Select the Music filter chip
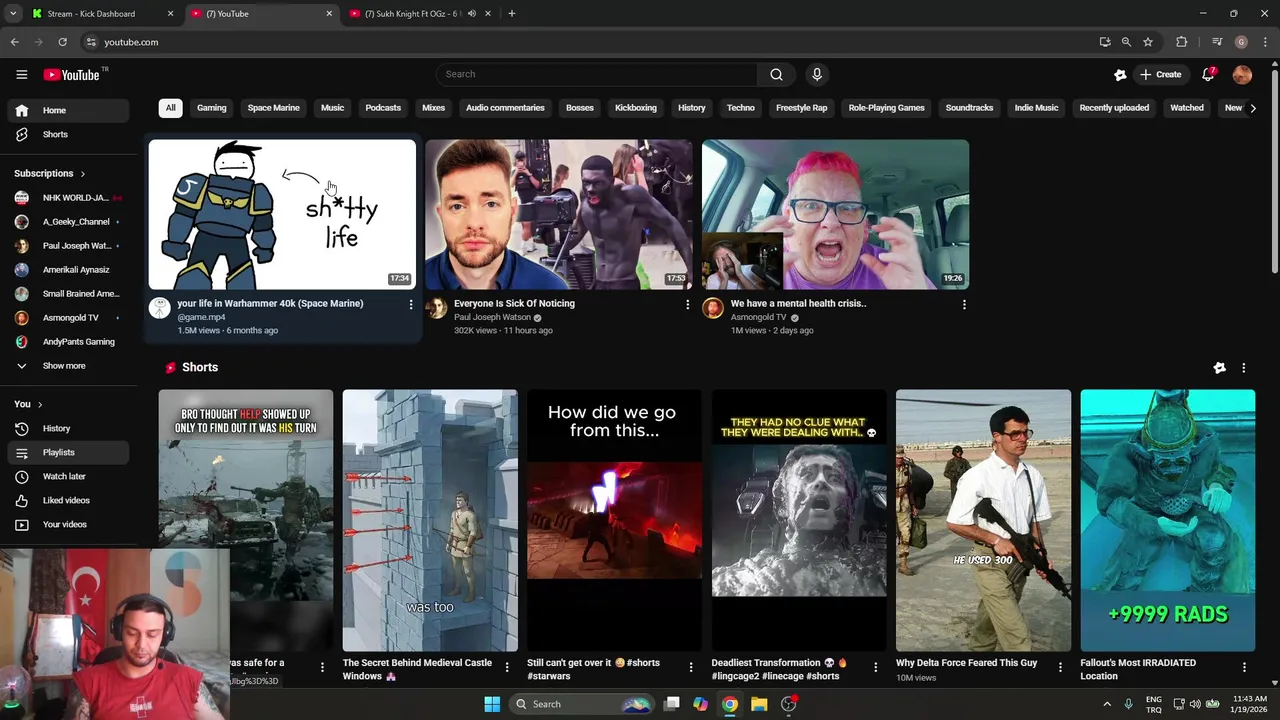 (333, 108)
